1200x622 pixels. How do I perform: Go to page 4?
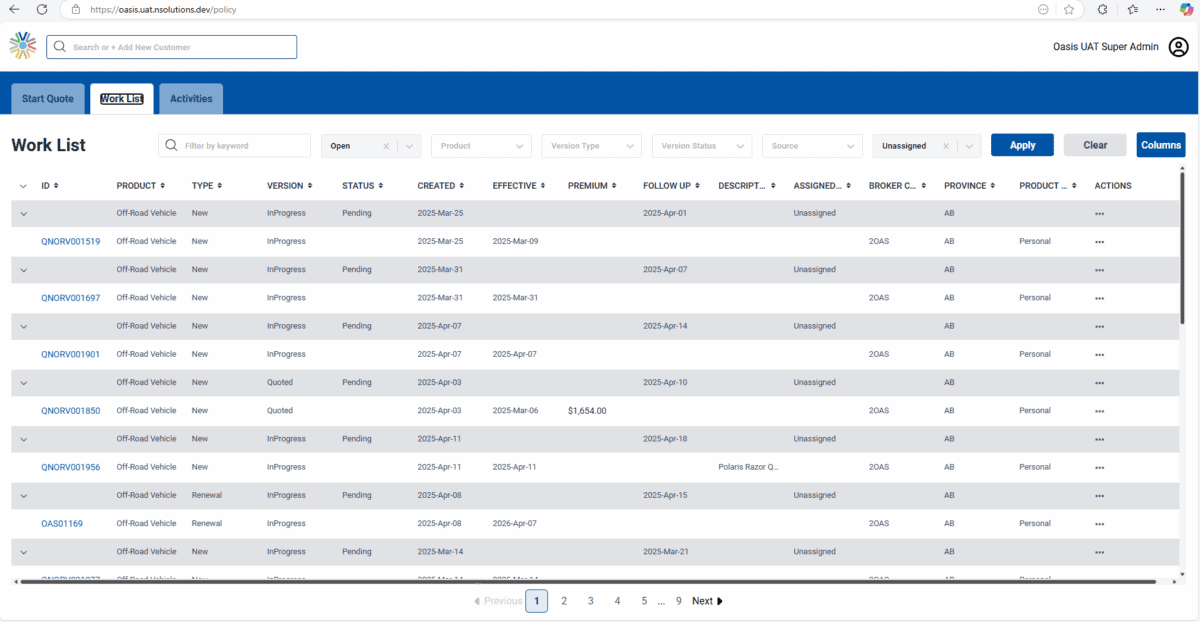(x=617, y=601)
